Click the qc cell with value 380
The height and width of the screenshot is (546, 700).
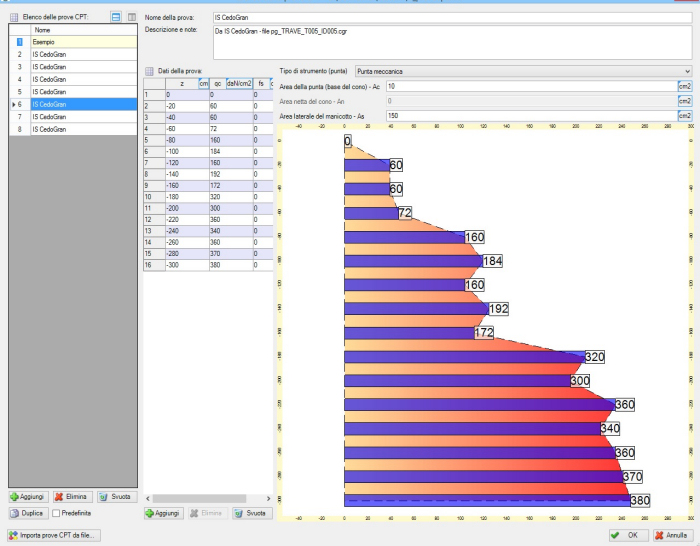pyautogui.click(x=231, y=265)
